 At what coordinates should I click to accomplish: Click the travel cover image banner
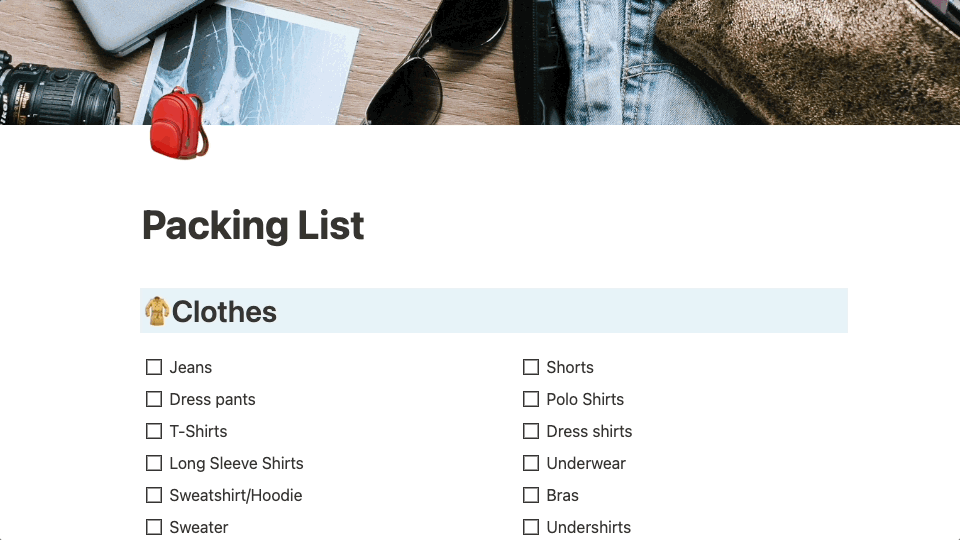point(480,62)
